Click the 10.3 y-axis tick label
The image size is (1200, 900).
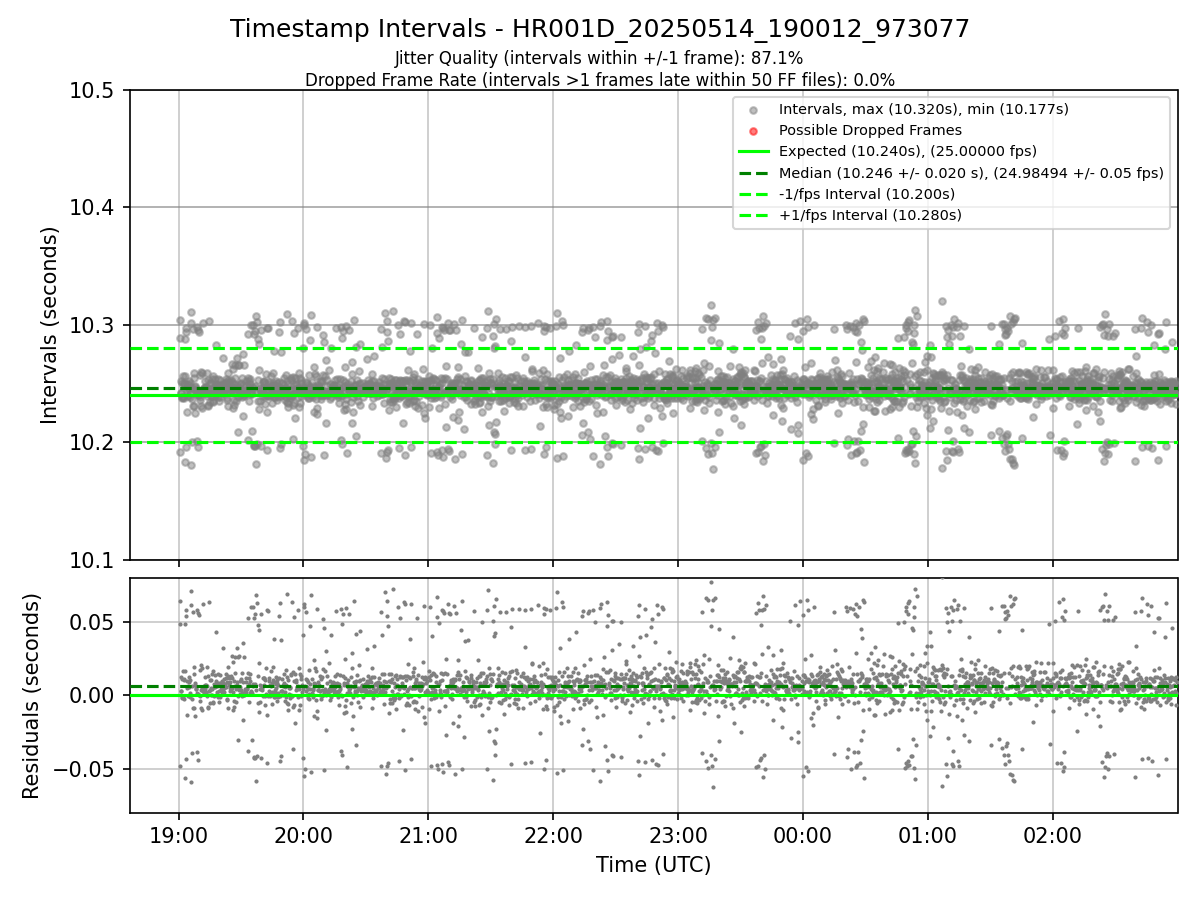[92, 325]
